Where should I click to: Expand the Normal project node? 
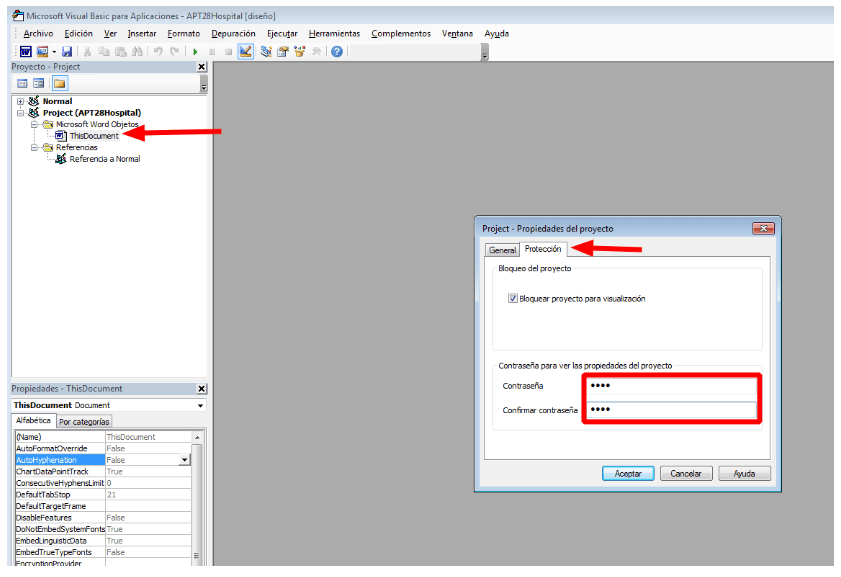point(20,101)
